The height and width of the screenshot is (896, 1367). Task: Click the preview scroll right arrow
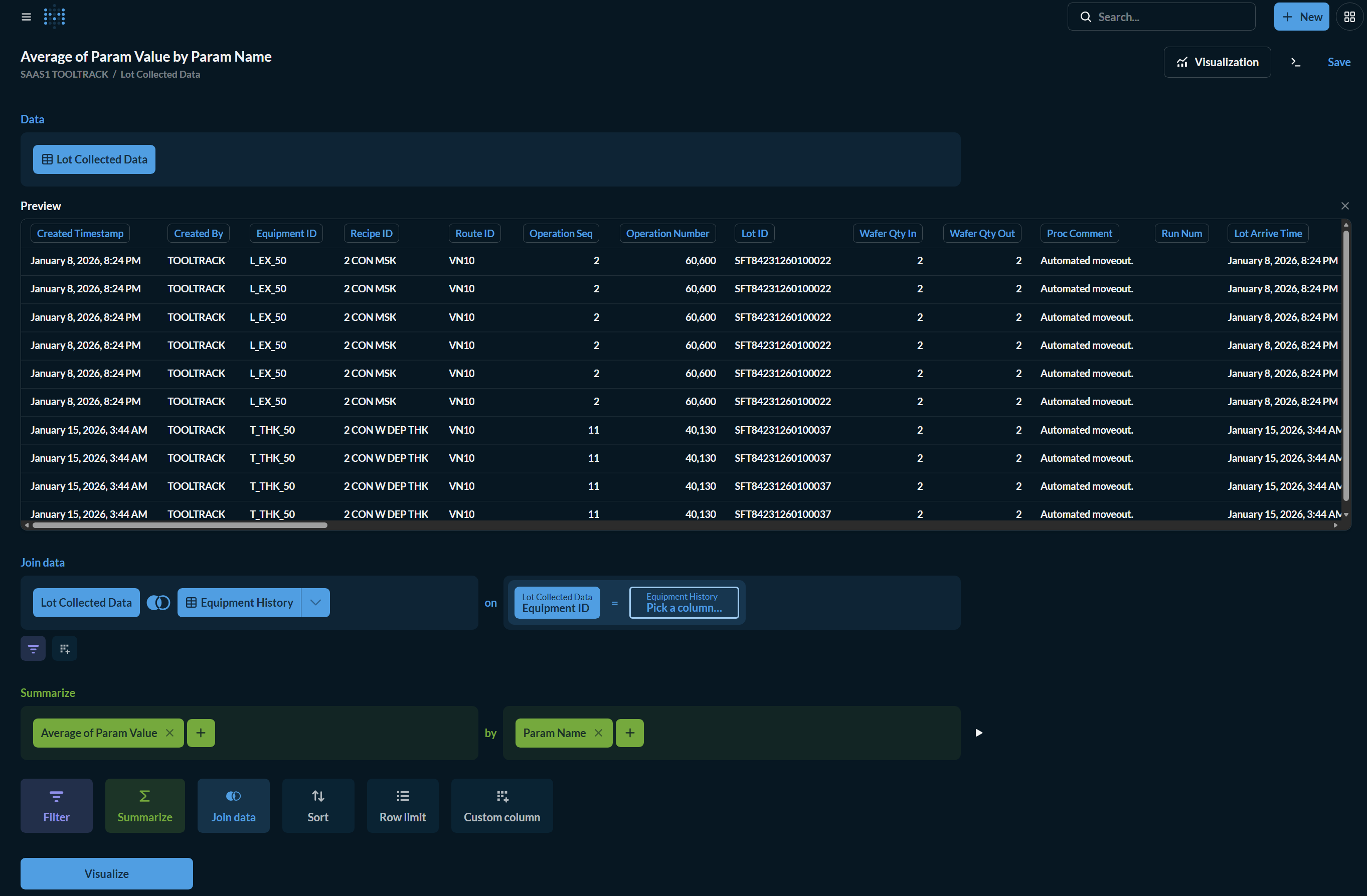point(1335,525)
